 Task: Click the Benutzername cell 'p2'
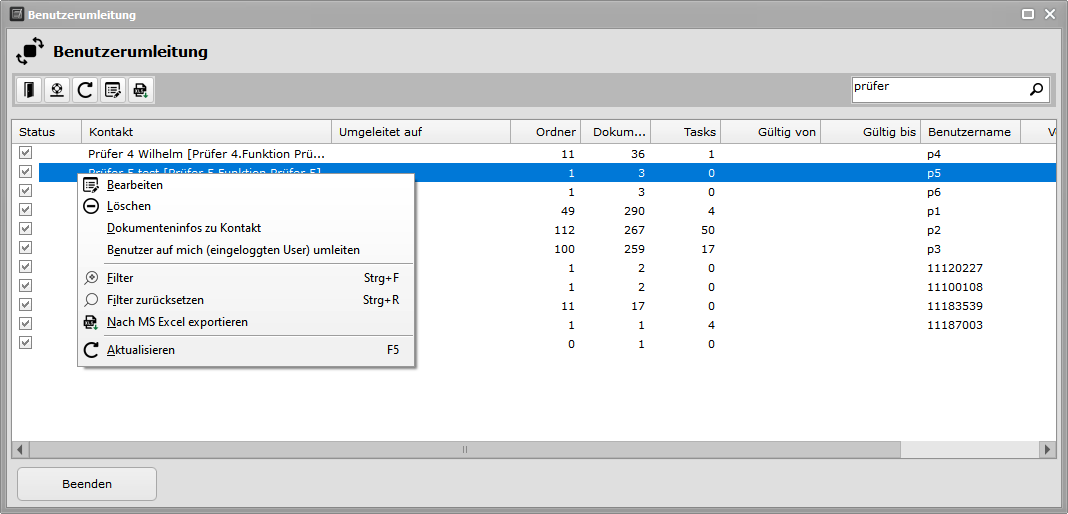pyautogui.click(x=934, y=230)
